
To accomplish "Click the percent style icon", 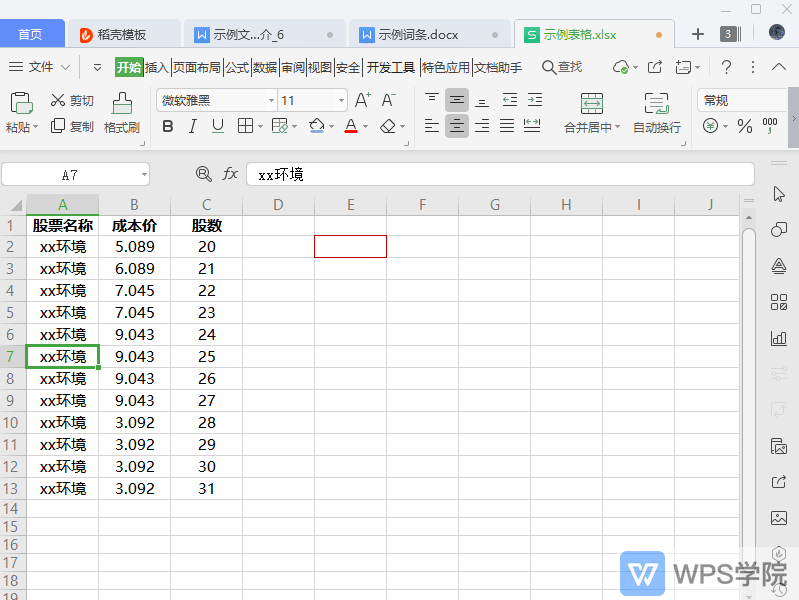I will [x=744, y=126].
